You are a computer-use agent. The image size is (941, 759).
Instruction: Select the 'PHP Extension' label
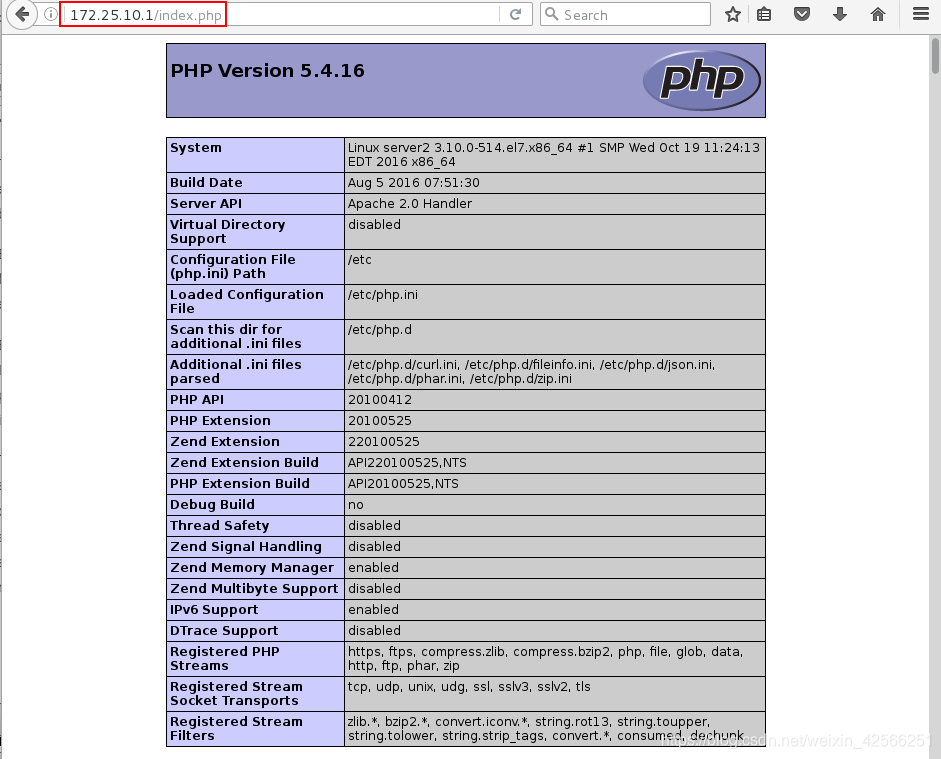pyautogui.click(x=220, y=421)
